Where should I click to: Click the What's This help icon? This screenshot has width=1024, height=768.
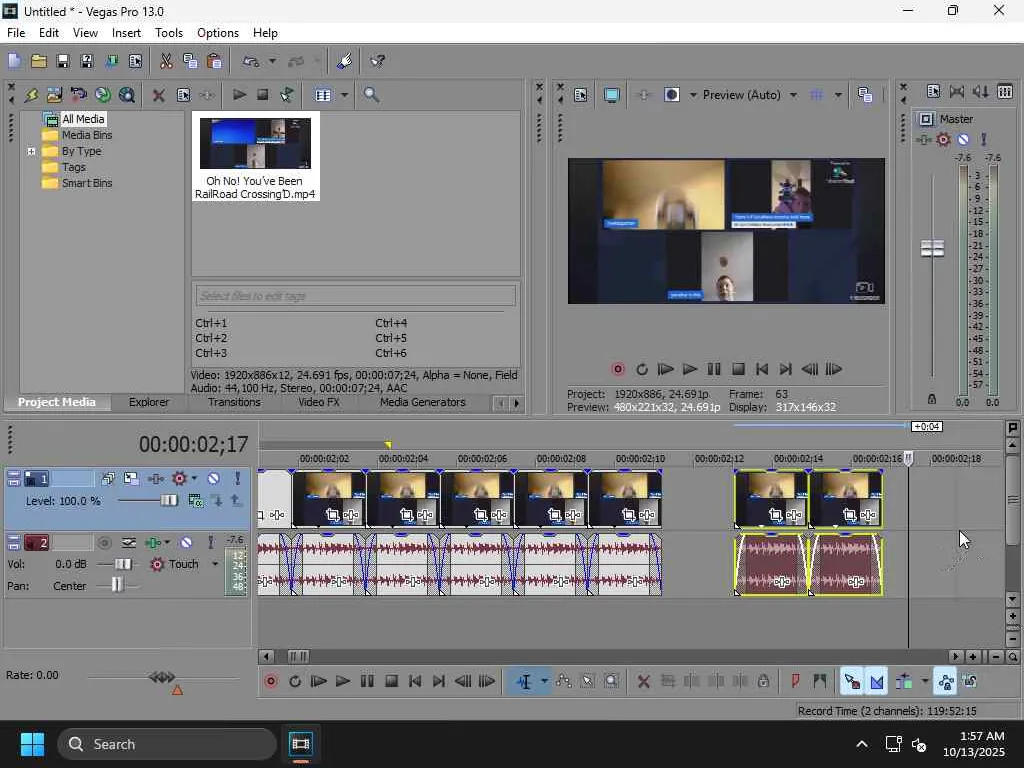coord(377,61)
